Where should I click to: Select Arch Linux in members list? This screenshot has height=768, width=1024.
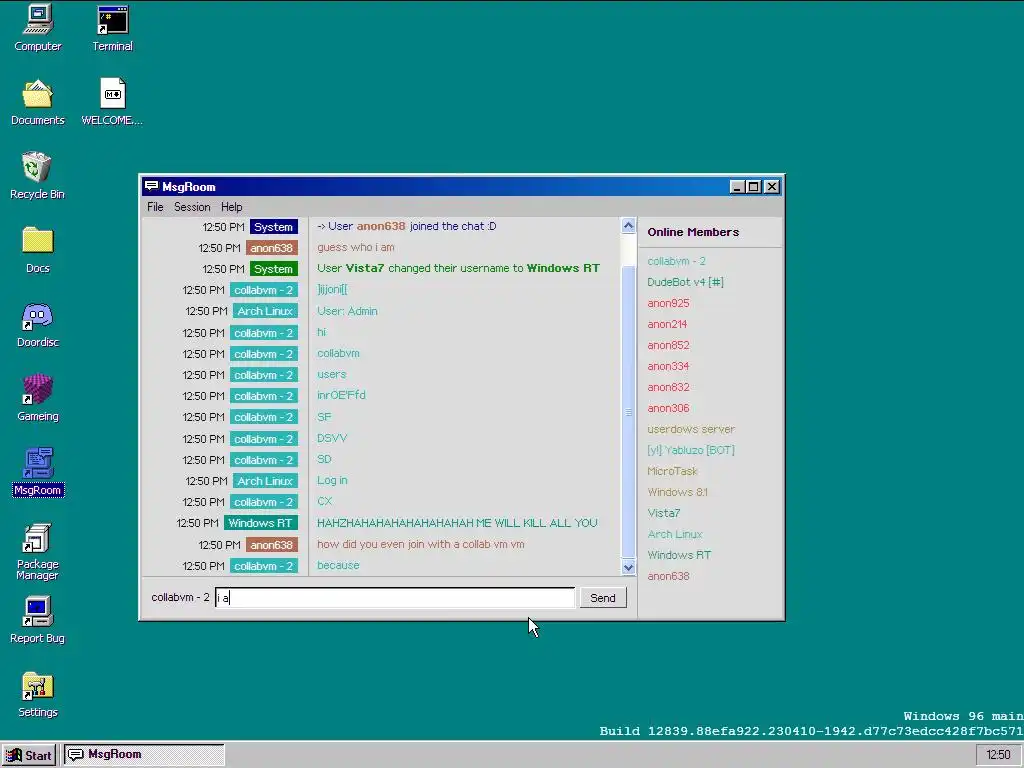675,534
